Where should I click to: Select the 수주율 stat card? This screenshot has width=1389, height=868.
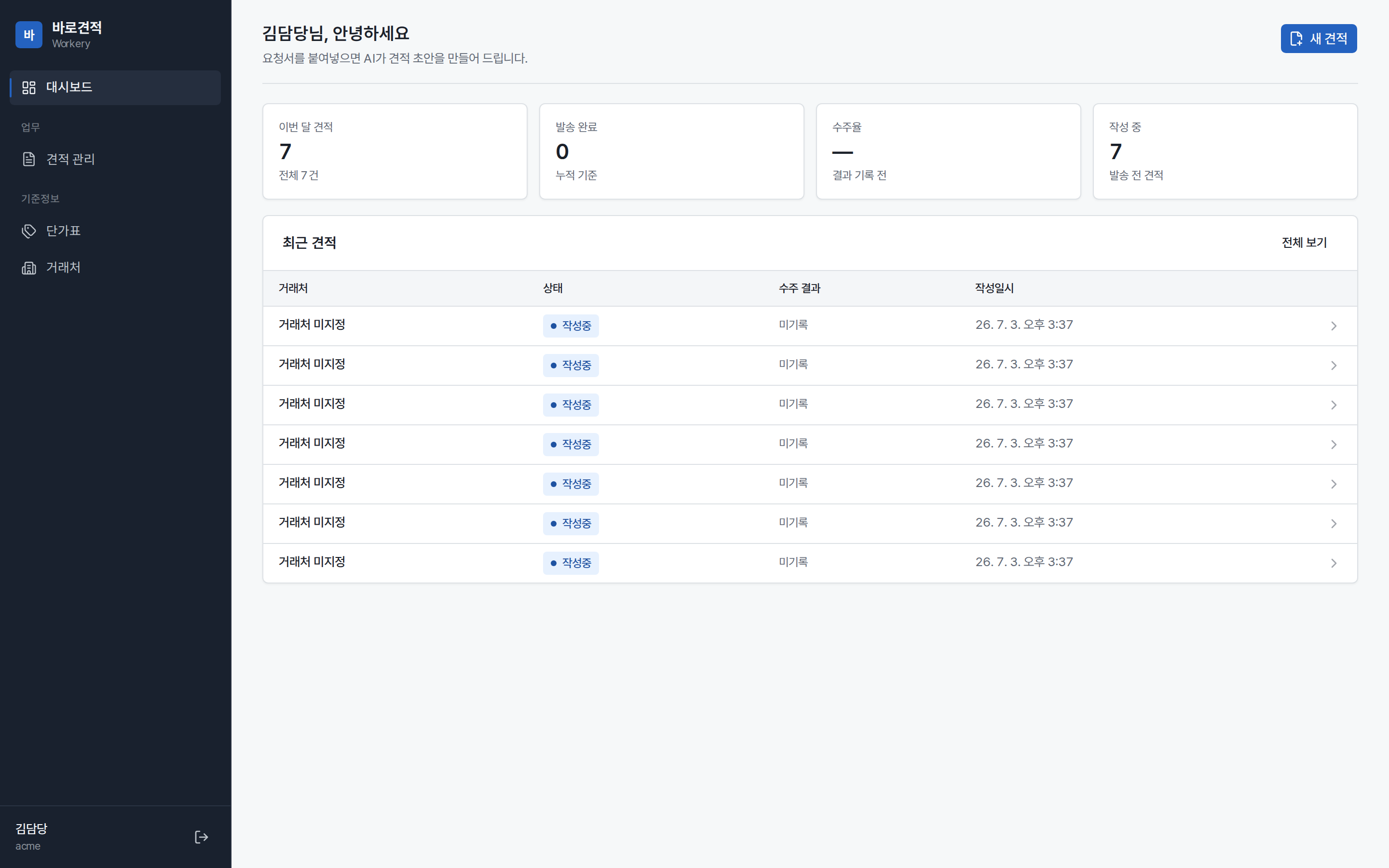(948, 151)
